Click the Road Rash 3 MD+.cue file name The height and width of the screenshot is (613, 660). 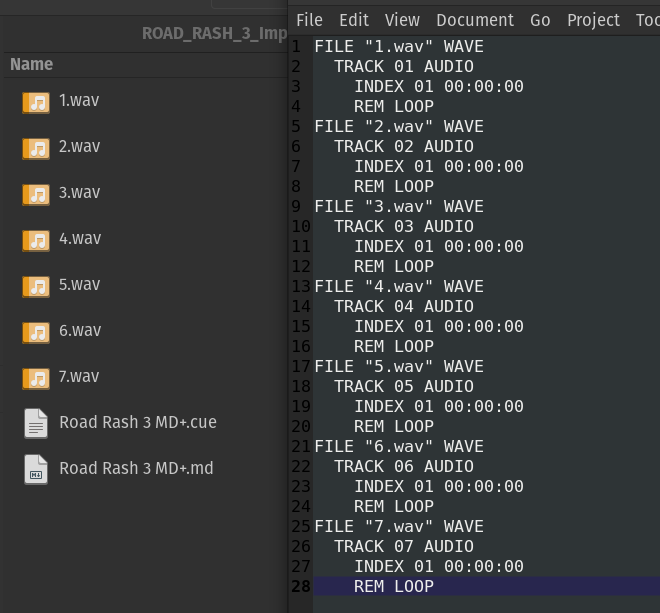(138, 422)
